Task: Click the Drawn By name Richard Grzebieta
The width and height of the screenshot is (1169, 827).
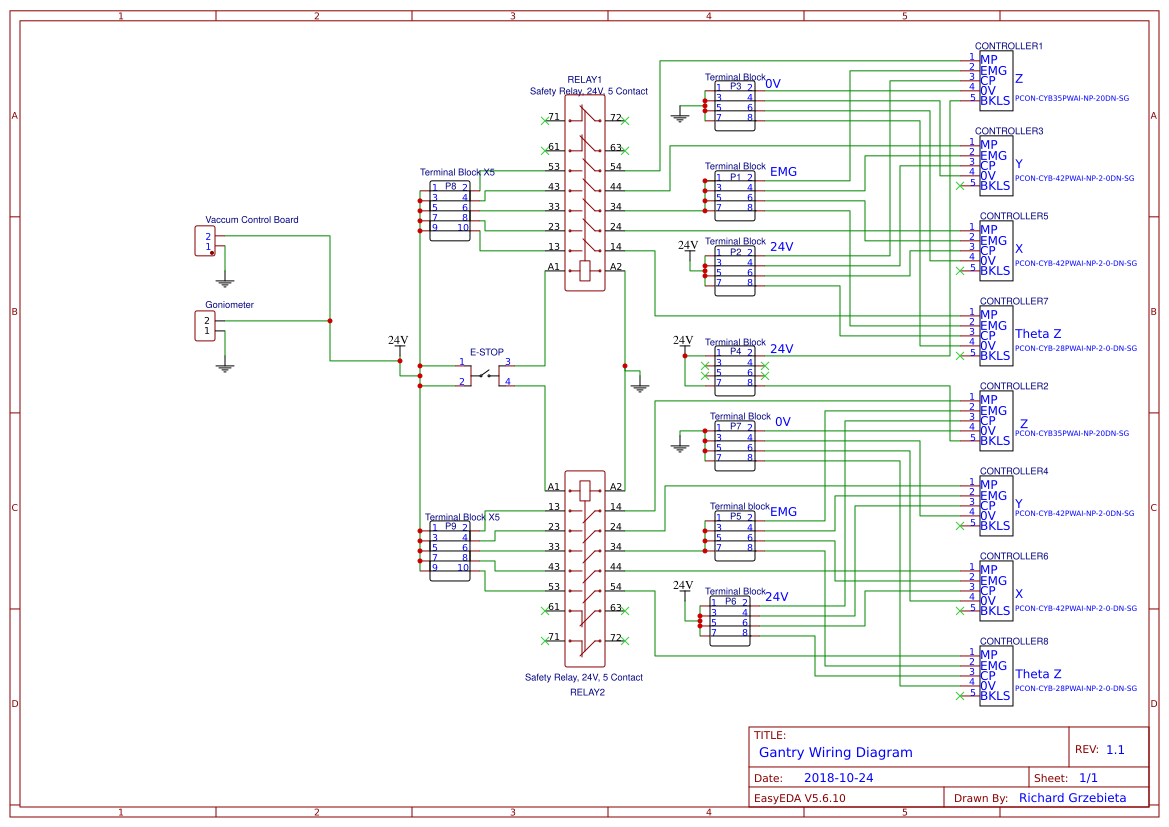Action: (x=1075, y=797)
